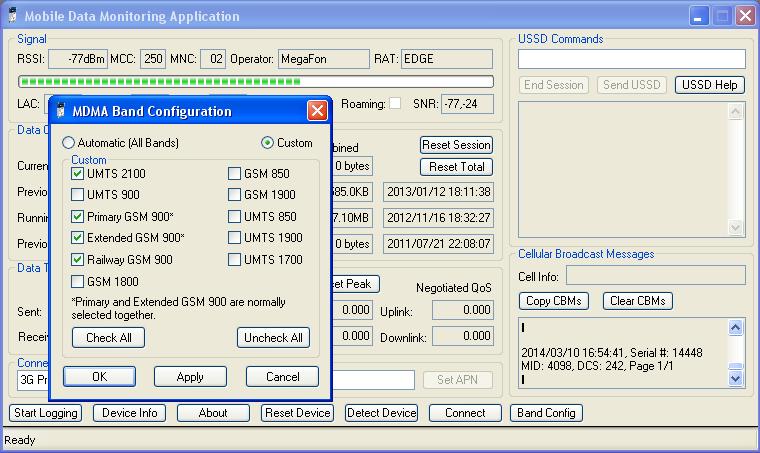Click the USSD Commands input field
Screen dimensions: 760x453
[x=632, y=59]
